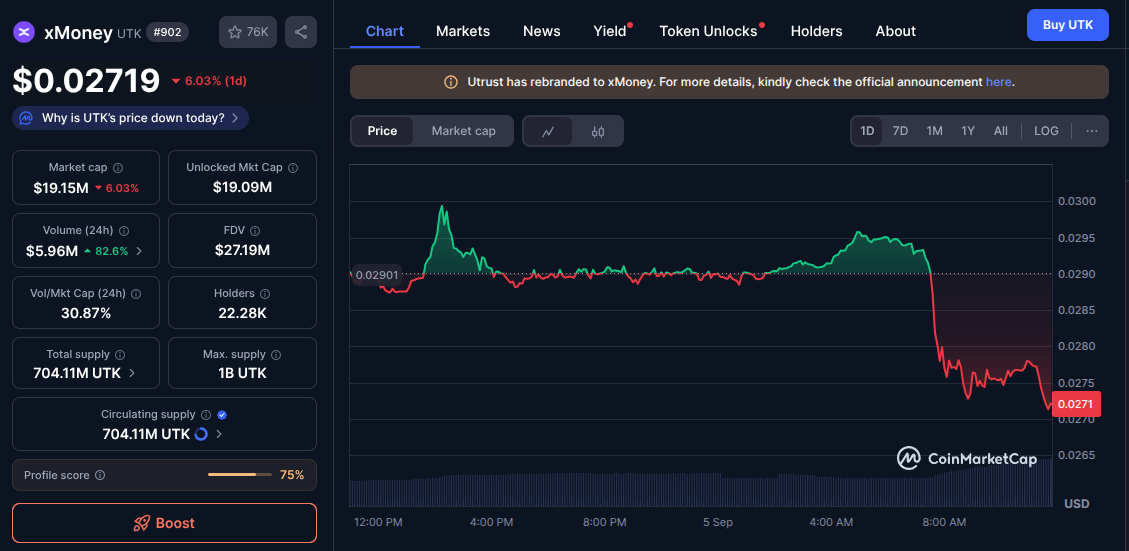Click the $19.09M unlocked market cap value
The image size is (1129, 551).
pos(243,187)
